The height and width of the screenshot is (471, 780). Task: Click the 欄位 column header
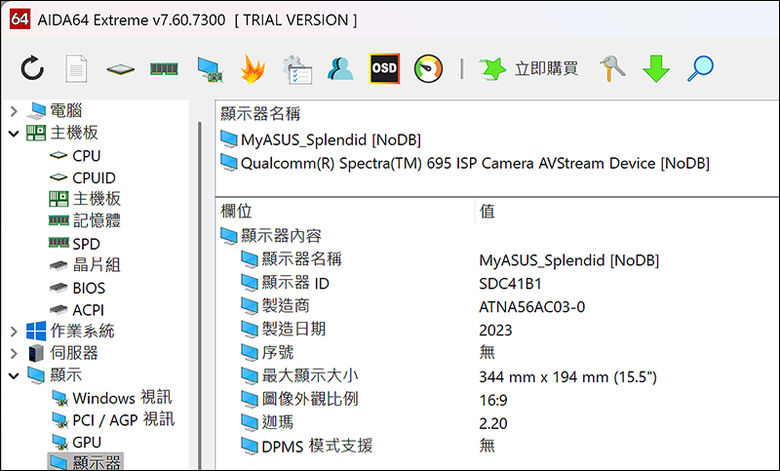[x=236, y=211]
